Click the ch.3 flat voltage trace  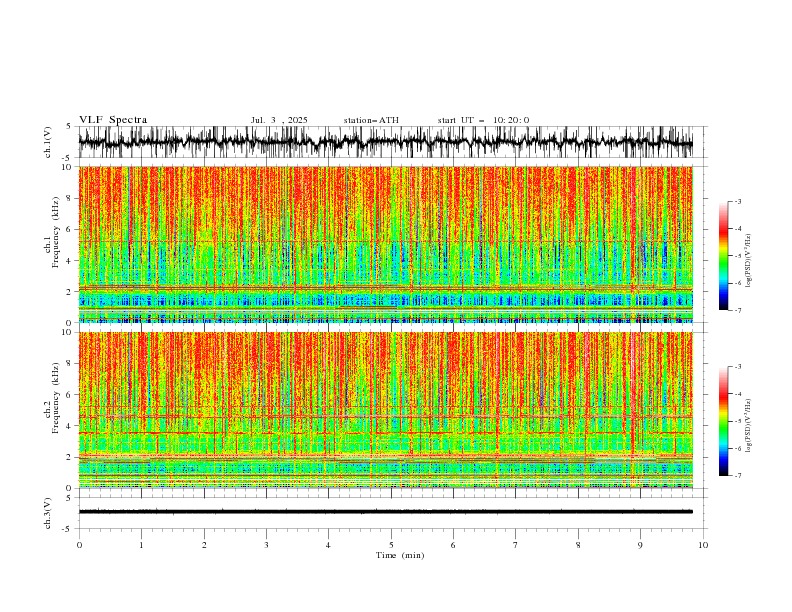coord(385,512)
